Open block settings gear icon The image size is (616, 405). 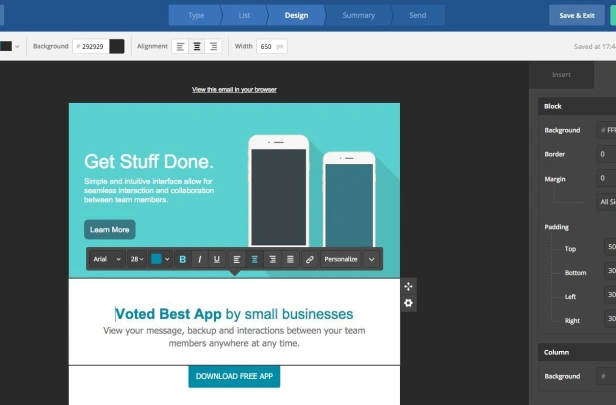409,303
